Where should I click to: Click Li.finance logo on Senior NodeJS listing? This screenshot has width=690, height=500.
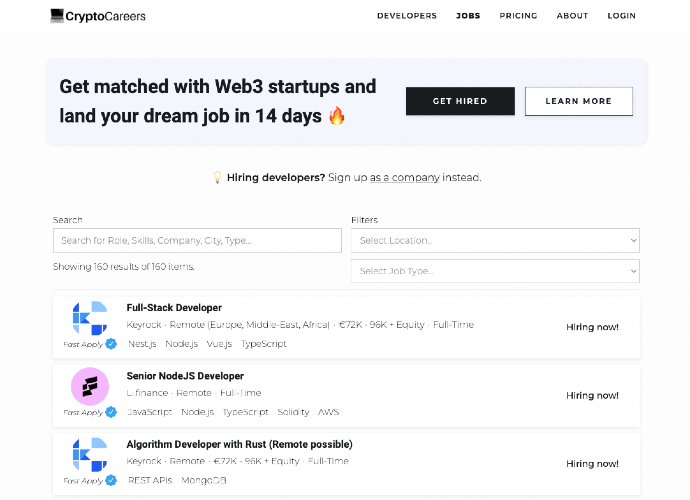[x=90, y=385]
